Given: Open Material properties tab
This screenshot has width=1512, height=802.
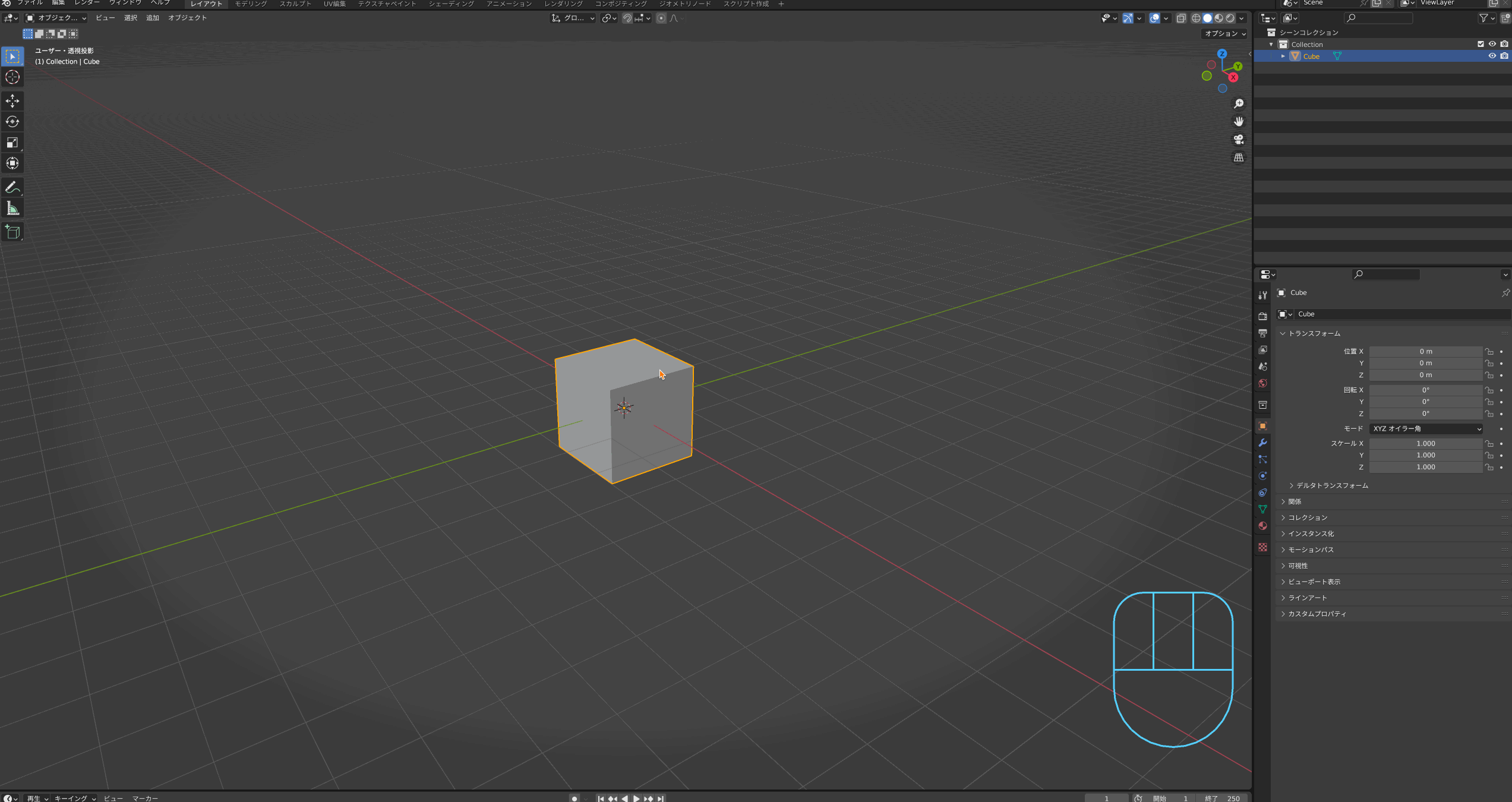Looking at the screenshot, I should coord(1262,526).
